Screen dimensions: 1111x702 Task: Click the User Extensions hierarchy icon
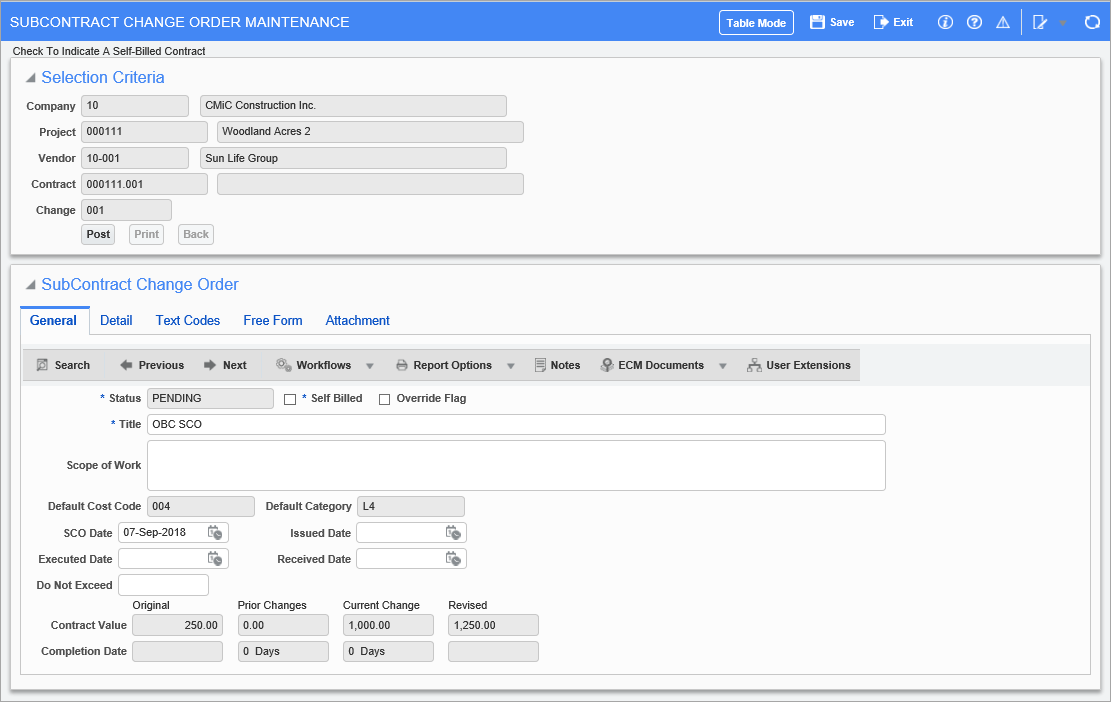pos(754,365)
